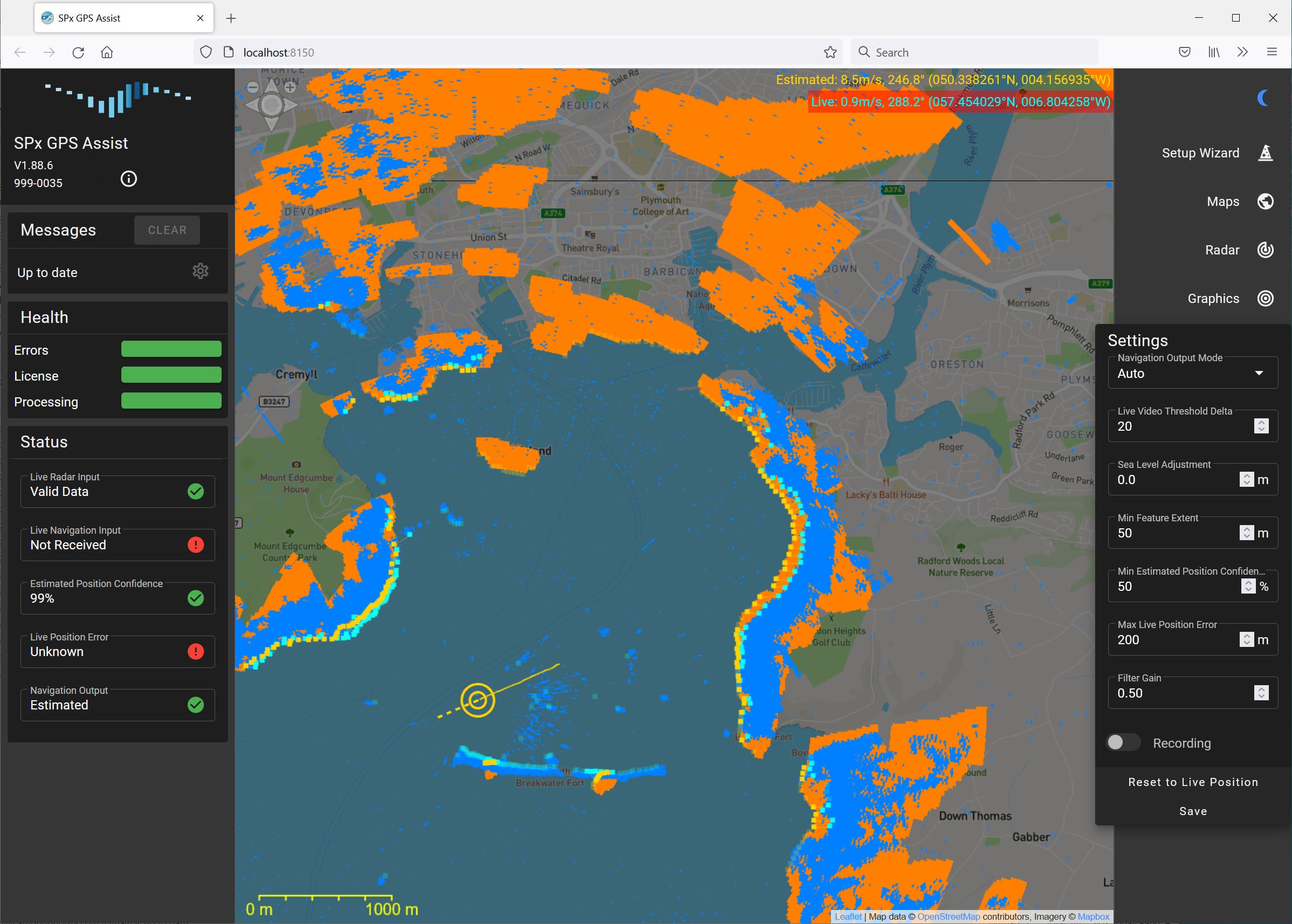Click the info icon beside version number
Image resolution: width=1292 pixels, height=924 pixels.
(129, 178)
